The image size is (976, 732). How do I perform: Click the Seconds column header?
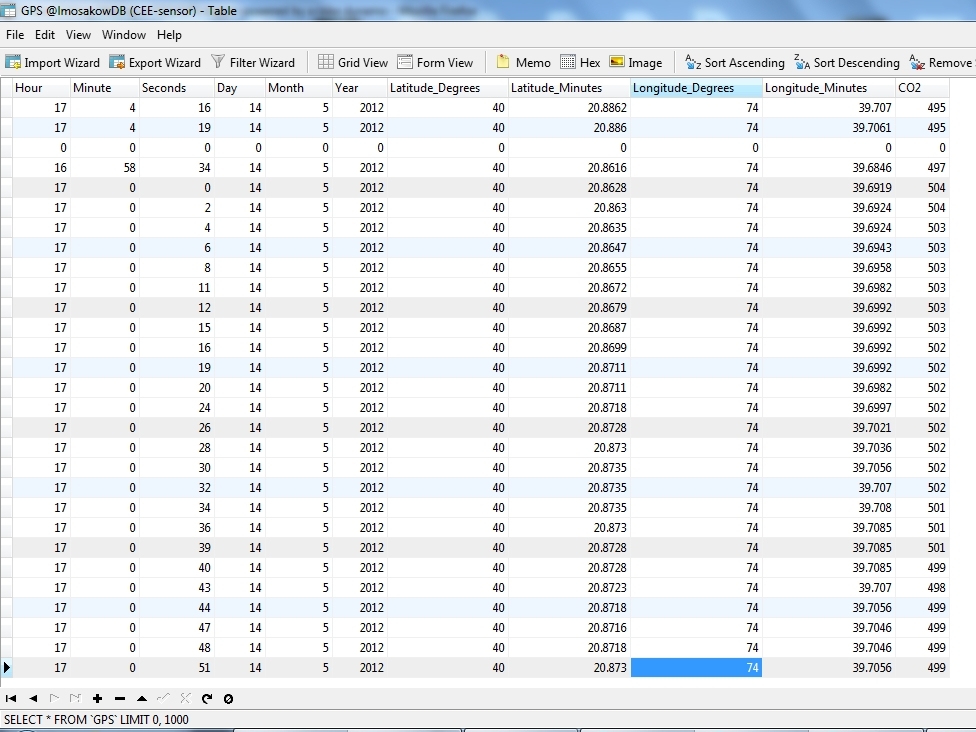pyautogui.click(x=177, y=88)
